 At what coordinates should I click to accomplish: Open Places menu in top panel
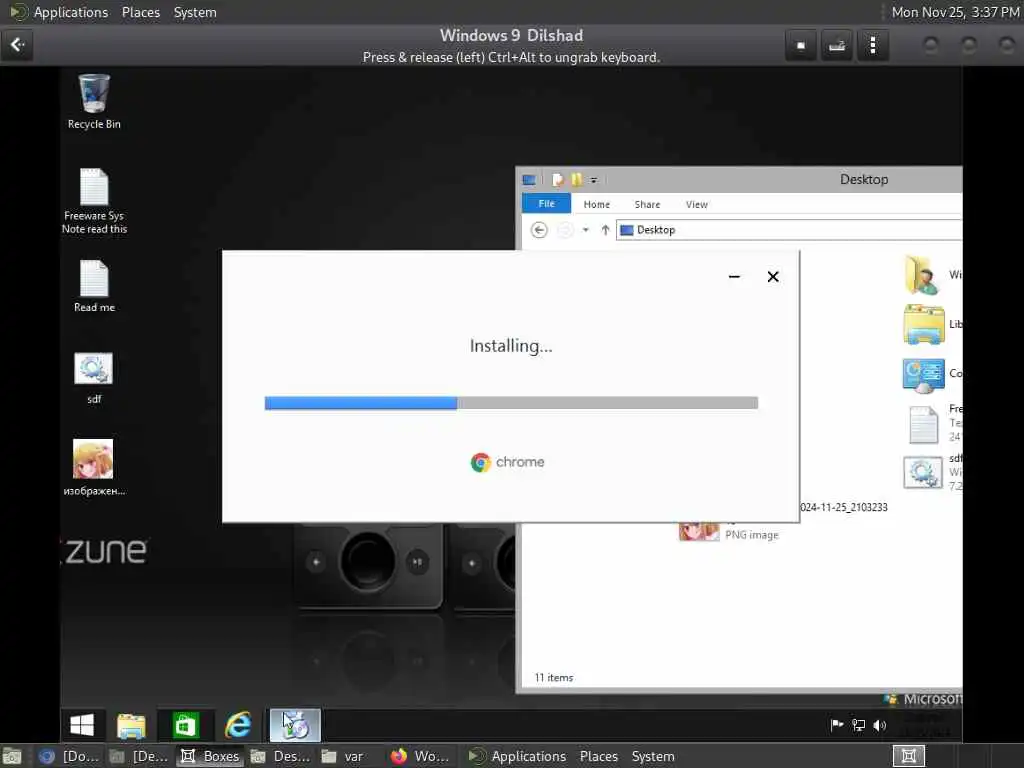[x=141, y=12]
